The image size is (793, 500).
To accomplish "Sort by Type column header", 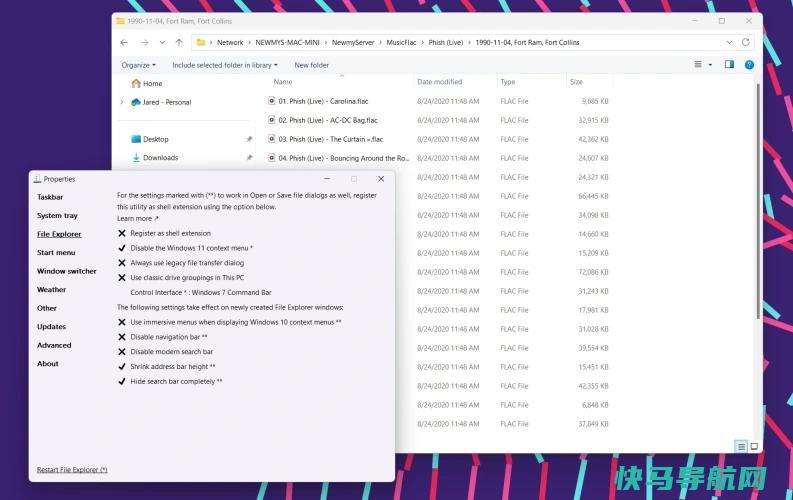I will tap(508, 82).
